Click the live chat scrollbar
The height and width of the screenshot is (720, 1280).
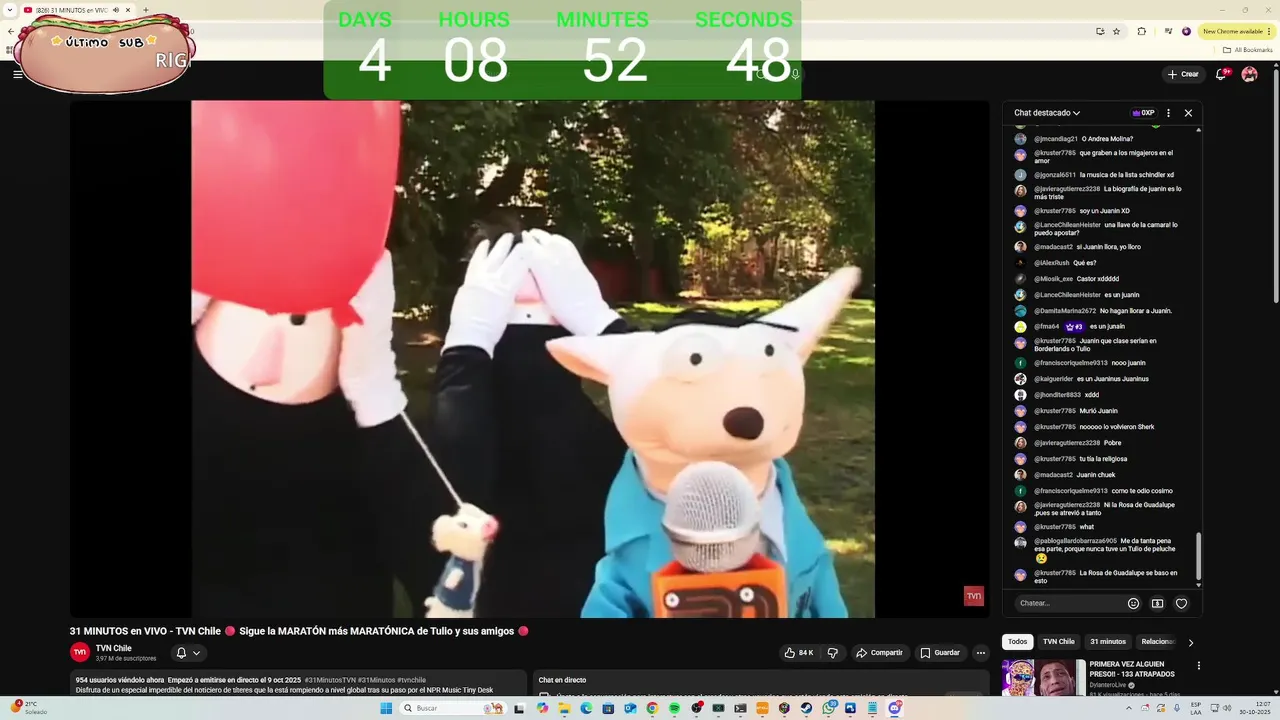coord(1198,554)
